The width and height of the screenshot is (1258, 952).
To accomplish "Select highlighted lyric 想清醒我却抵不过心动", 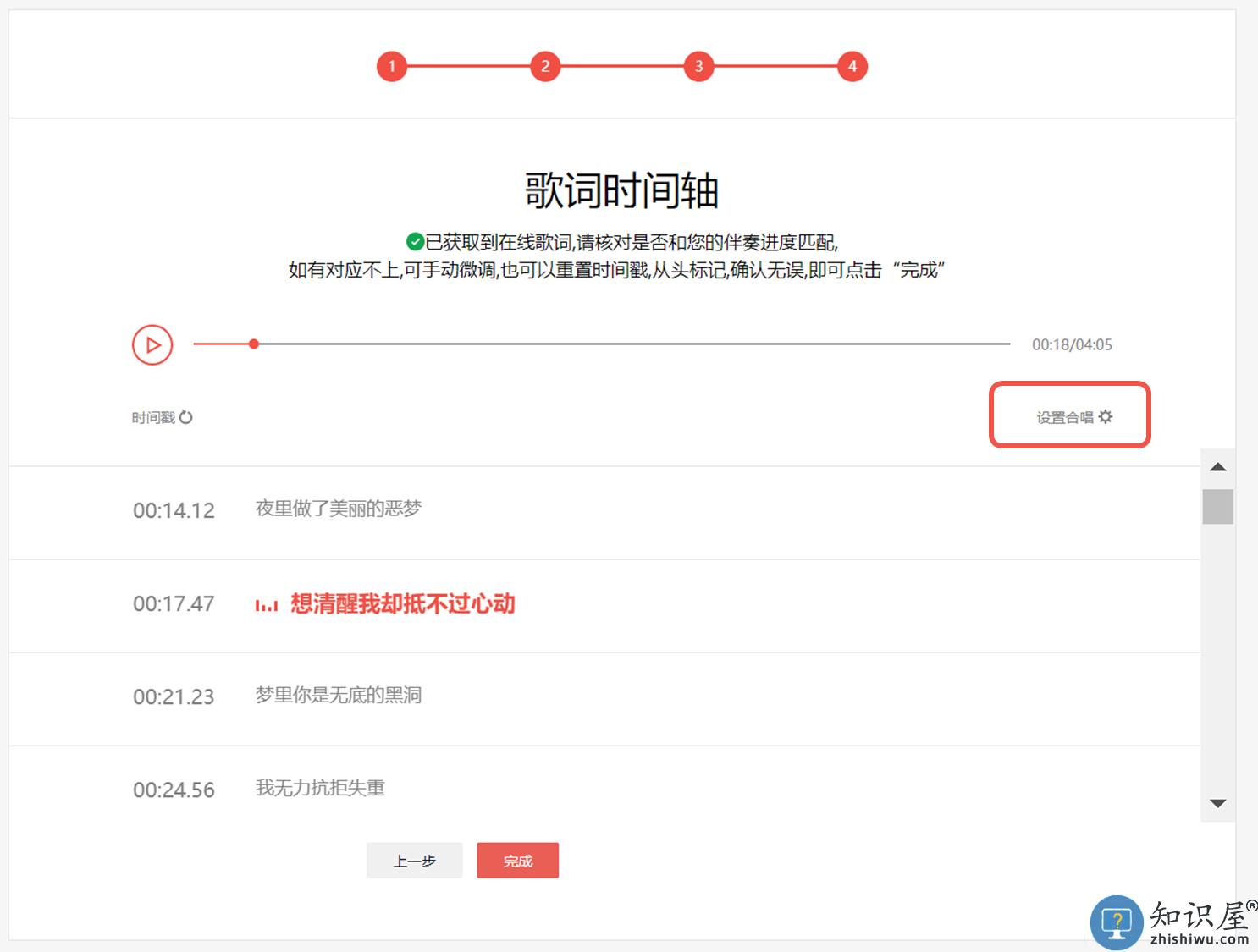I will pos(402,603).
